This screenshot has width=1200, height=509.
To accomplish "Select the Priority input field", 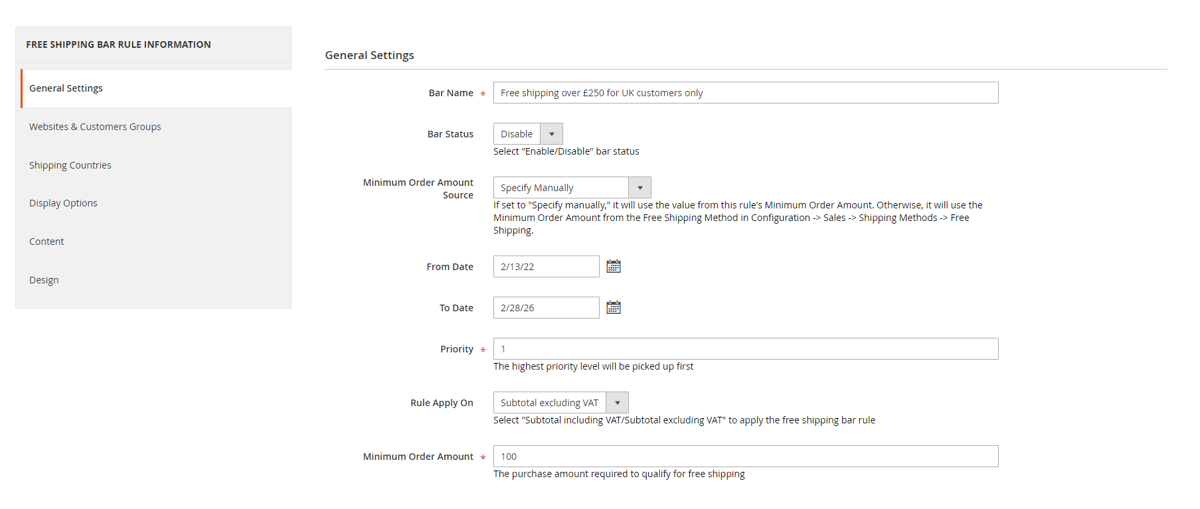I will [x=745, y=349].
